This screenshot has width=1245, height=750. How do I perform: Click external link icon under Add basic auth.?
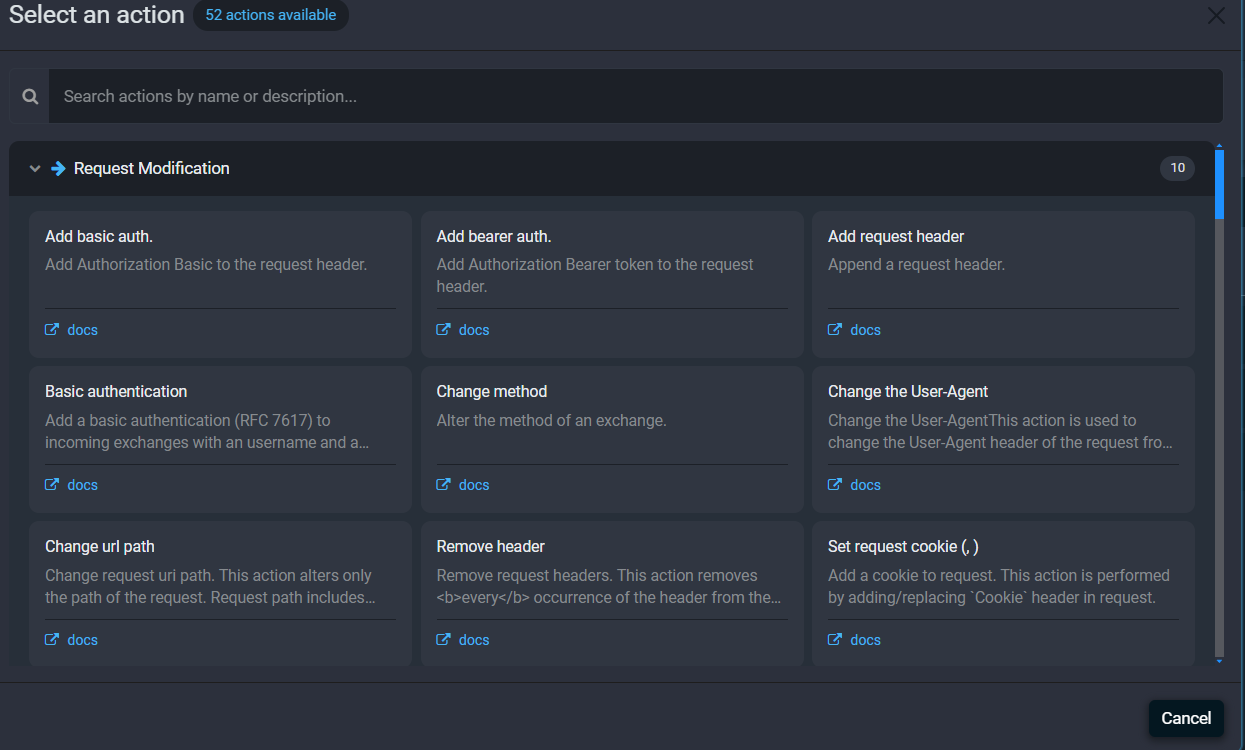pos(52,329)
